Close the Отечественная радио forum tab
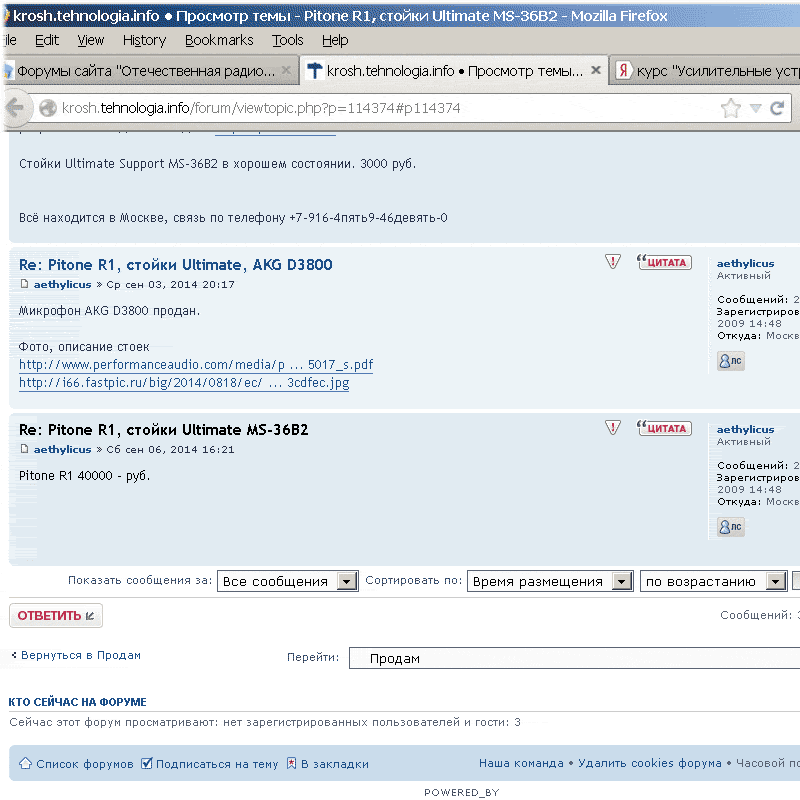Screen dimensions: 800x800 click(287, 70)
